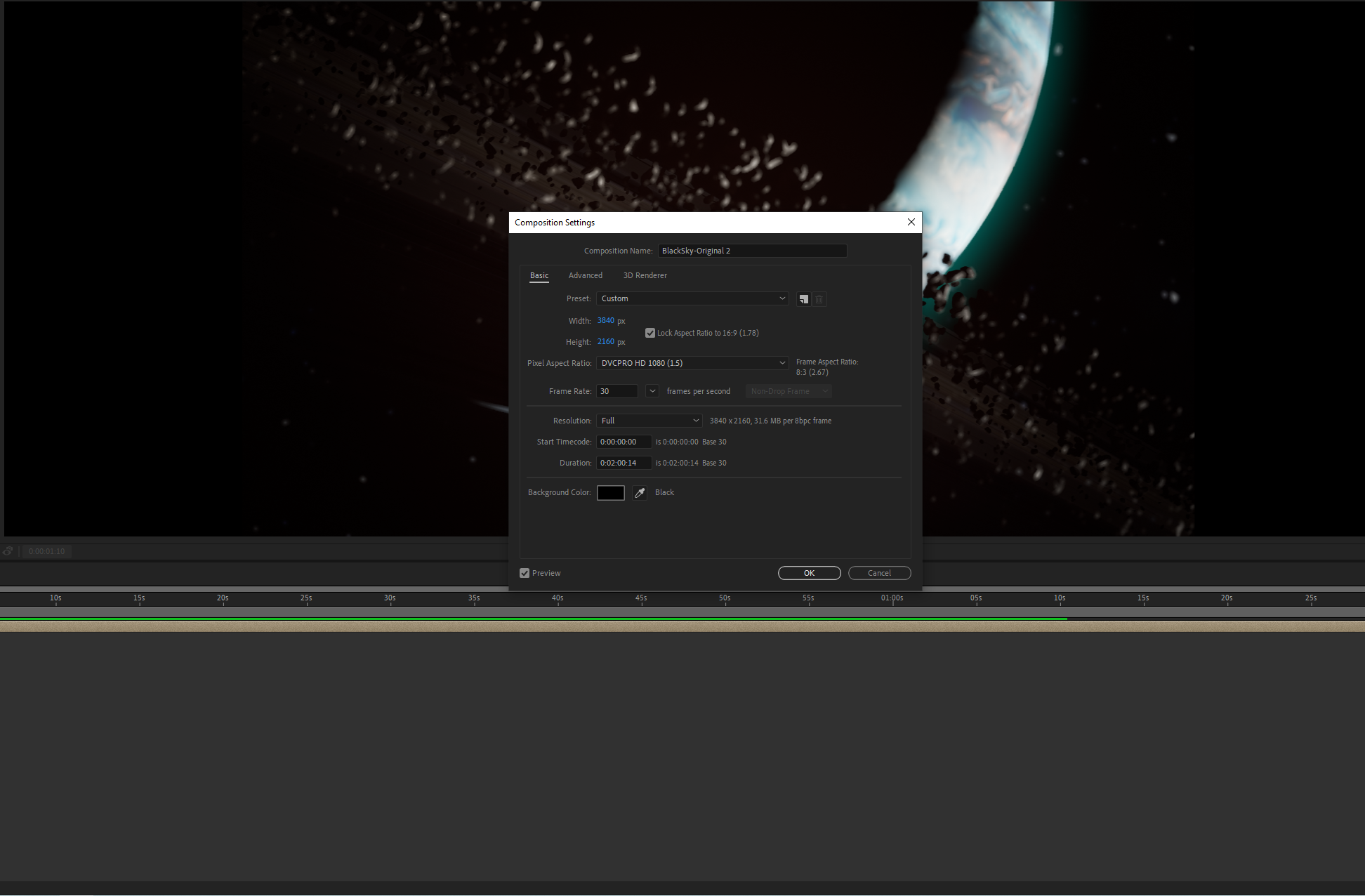Expand the Pixel Aspect Ratio dropdown

point(692,363)
